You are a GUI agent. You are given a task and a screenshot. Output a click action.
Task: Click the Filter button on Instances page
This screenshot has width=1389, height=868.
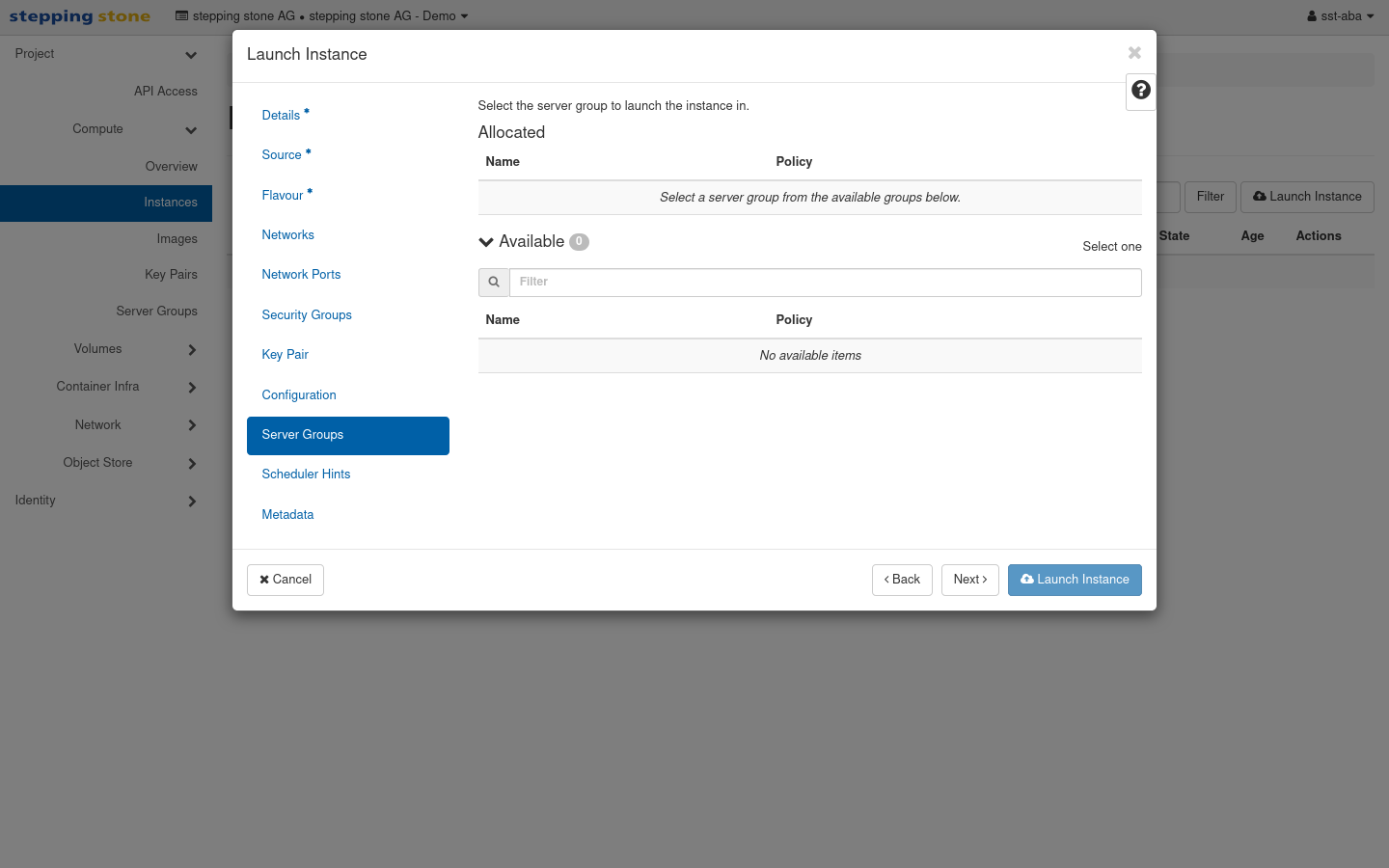click(x=1211, y=197)
